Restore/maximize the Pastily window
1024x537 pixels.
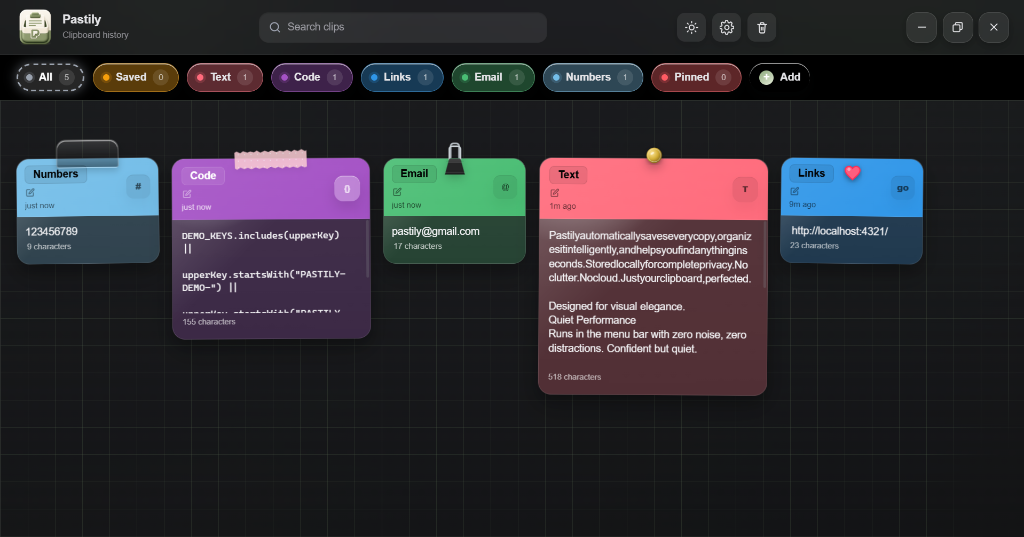click(957, 27)
